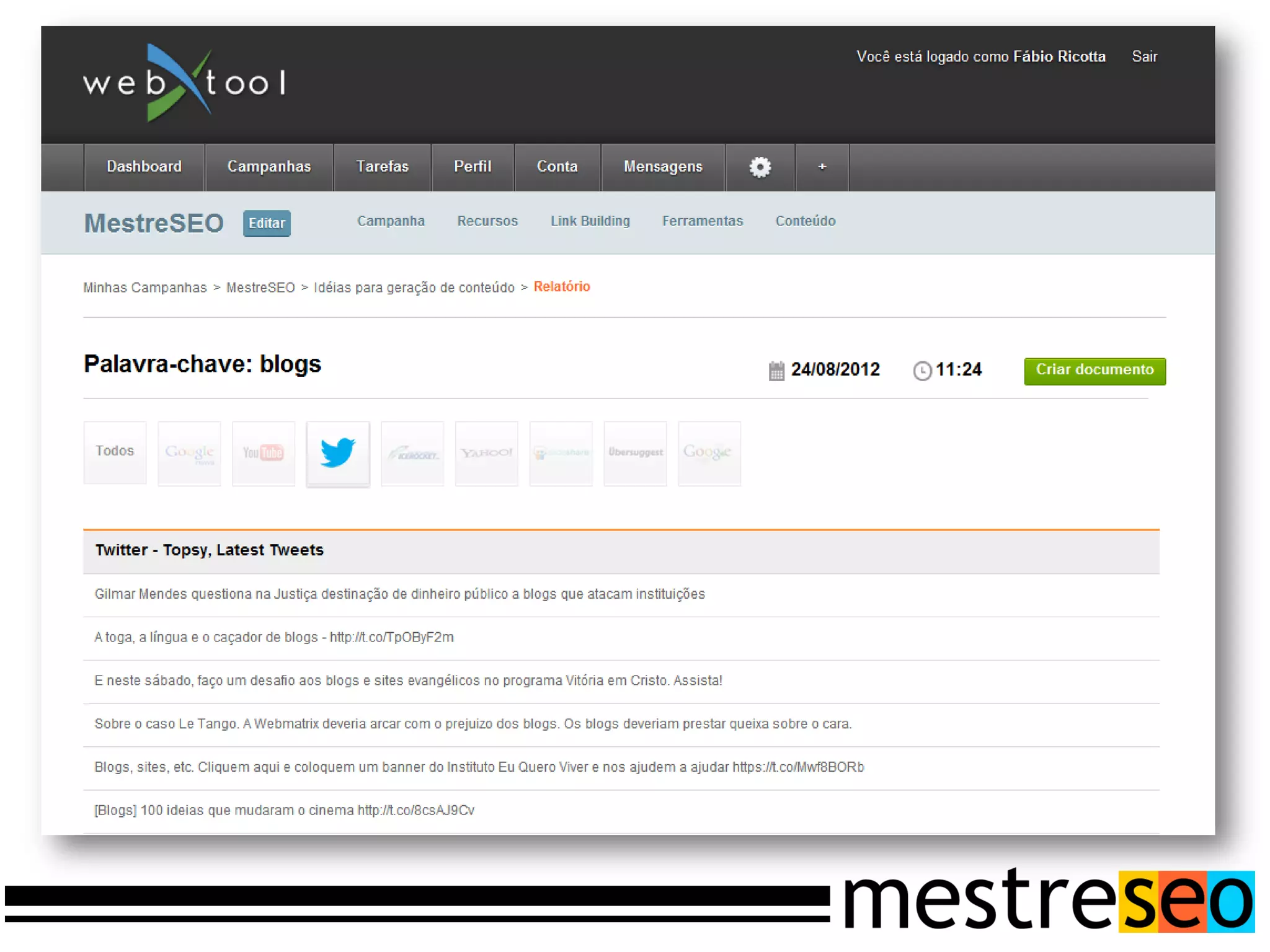Filter results by YouTube source
The width and height of the screenshot is (1270, 952).
coord(263,453)
